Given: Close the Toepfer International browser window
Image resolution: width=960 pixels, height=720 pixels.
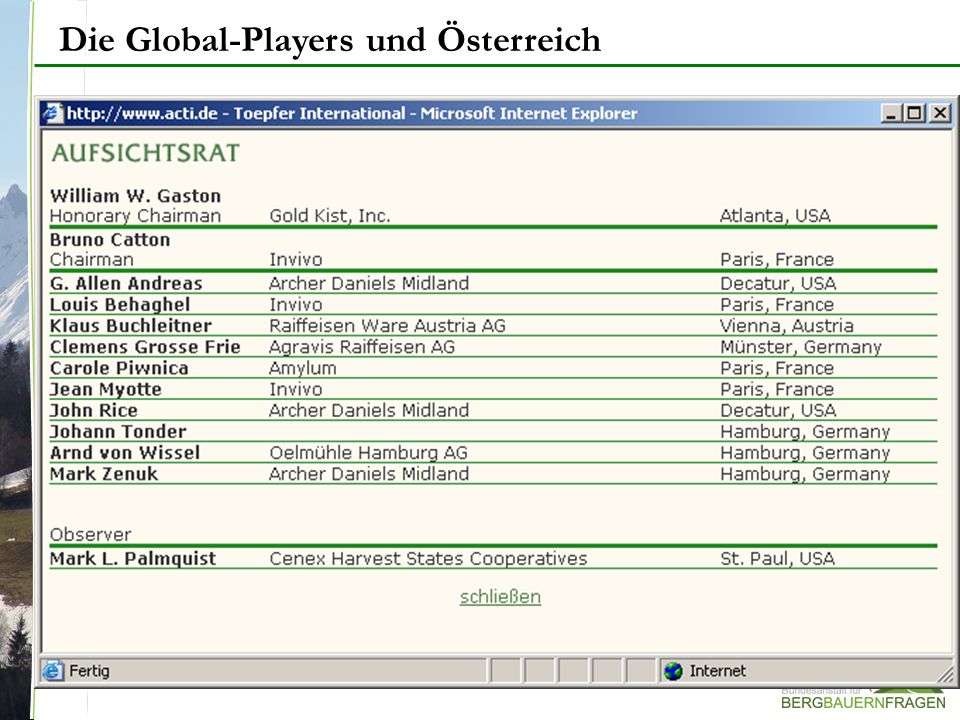Looking at the screenshot, I should pos(940,113).
